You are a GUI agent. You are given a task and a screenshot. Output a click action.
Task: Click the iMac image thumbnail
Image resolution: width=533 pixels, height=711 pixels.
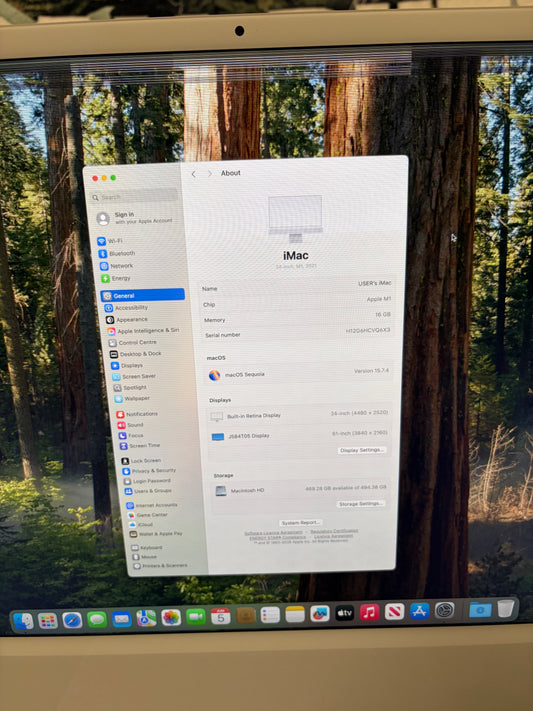coord(295,219)
